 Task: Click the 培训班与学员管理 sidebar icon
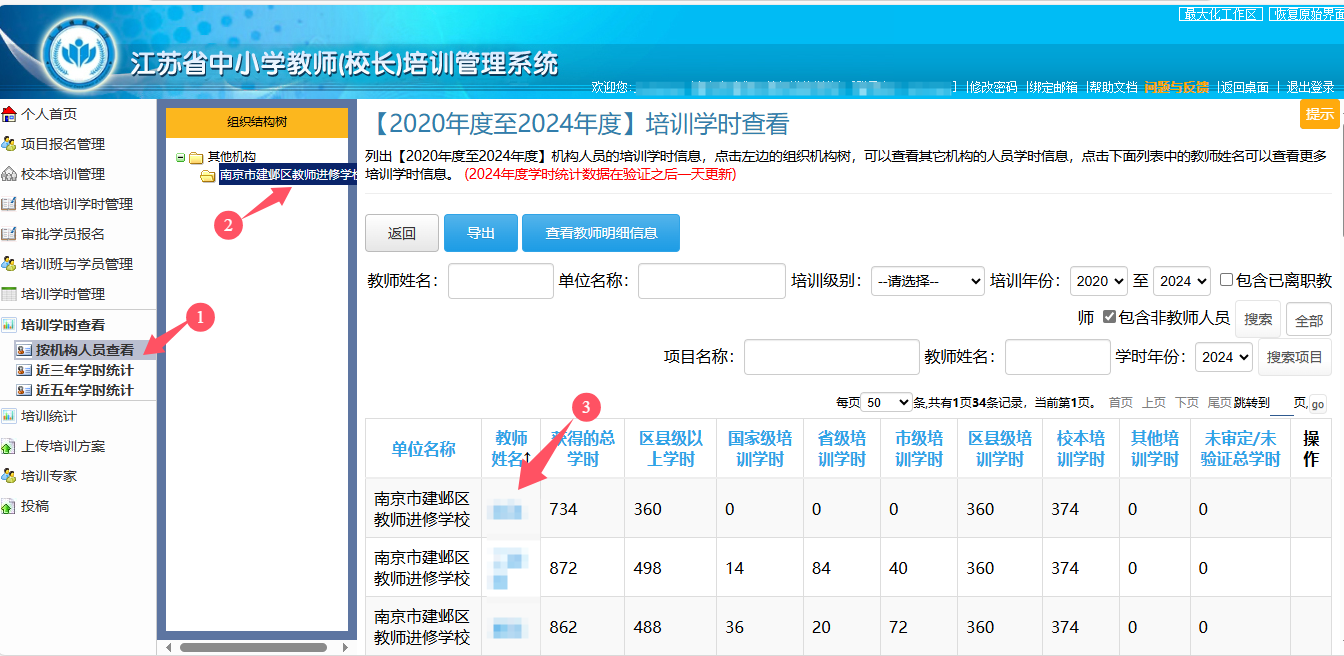(x=10, y=264)
